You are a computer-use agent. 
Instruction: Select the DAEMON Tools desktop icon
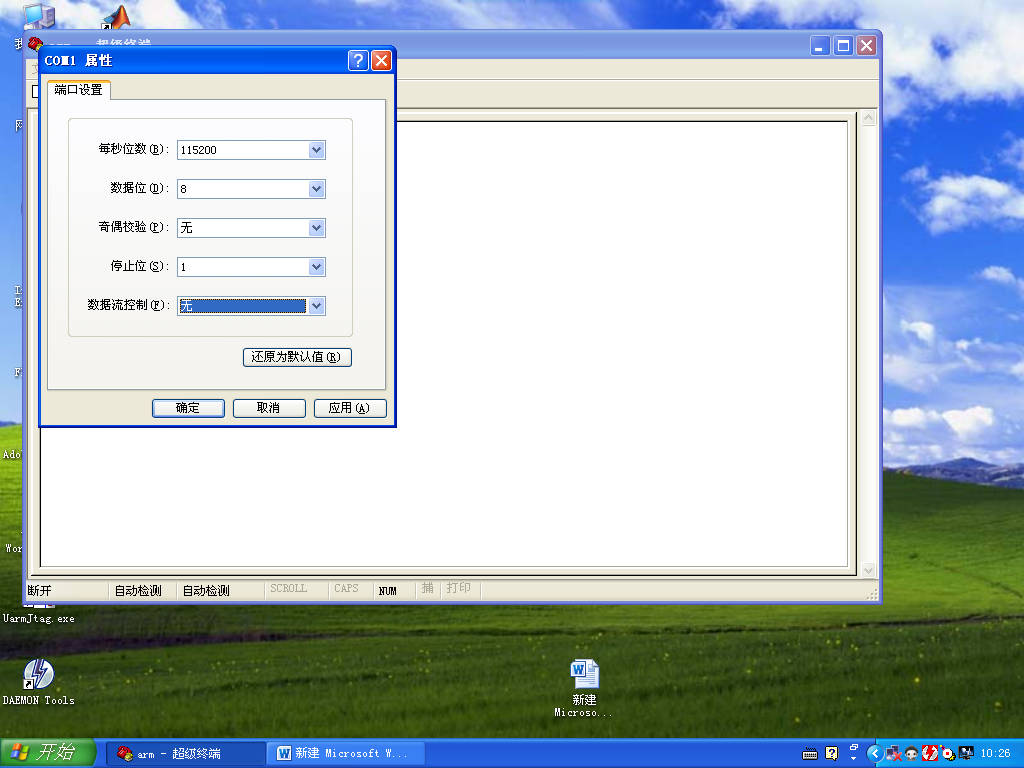[39, 682]
